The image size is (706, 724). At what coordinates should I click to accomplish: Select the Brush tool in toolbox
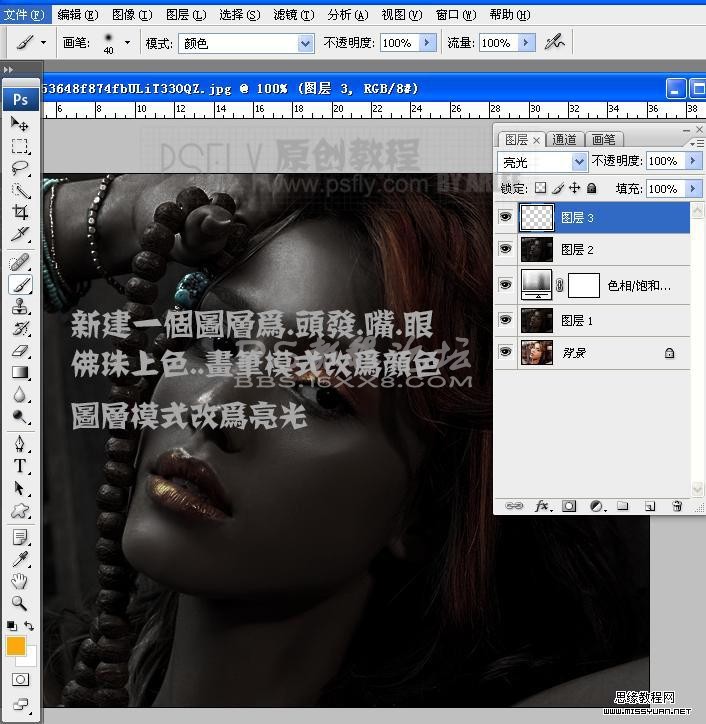(x=20, y=284)
